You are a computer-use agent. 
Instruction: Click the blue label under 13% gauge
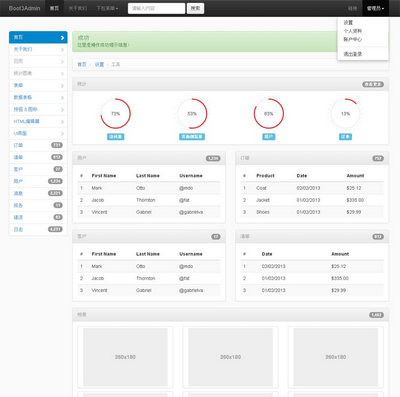345,137
